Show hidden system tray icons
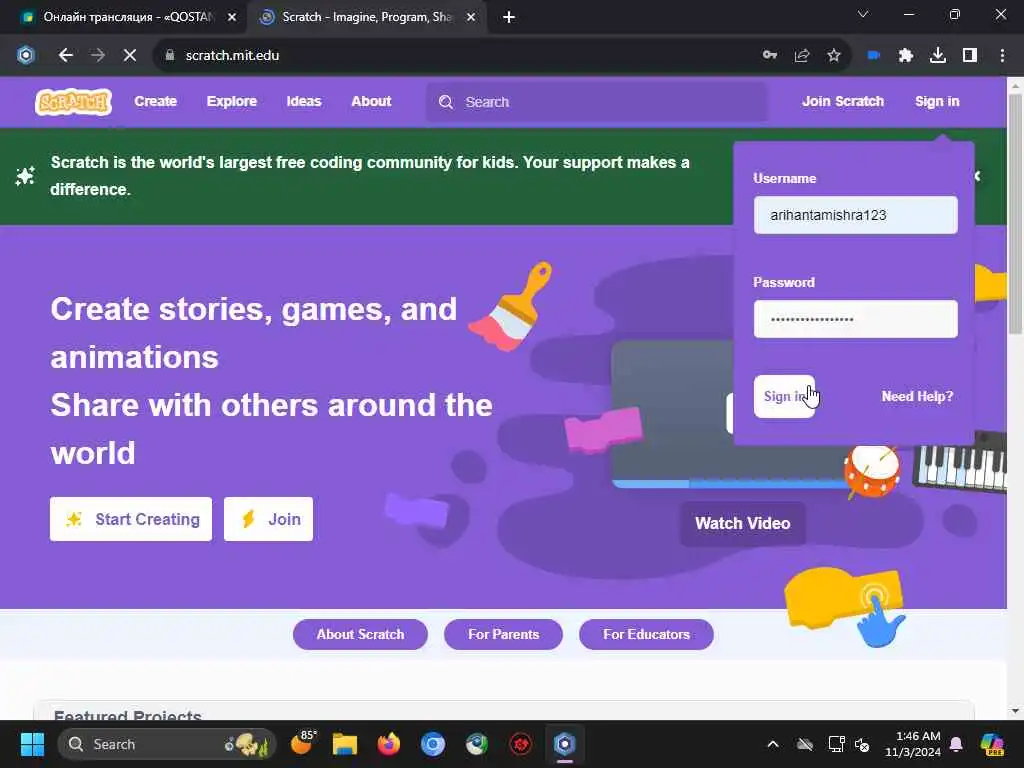The image size is (1024, 768). pos(773,744)
